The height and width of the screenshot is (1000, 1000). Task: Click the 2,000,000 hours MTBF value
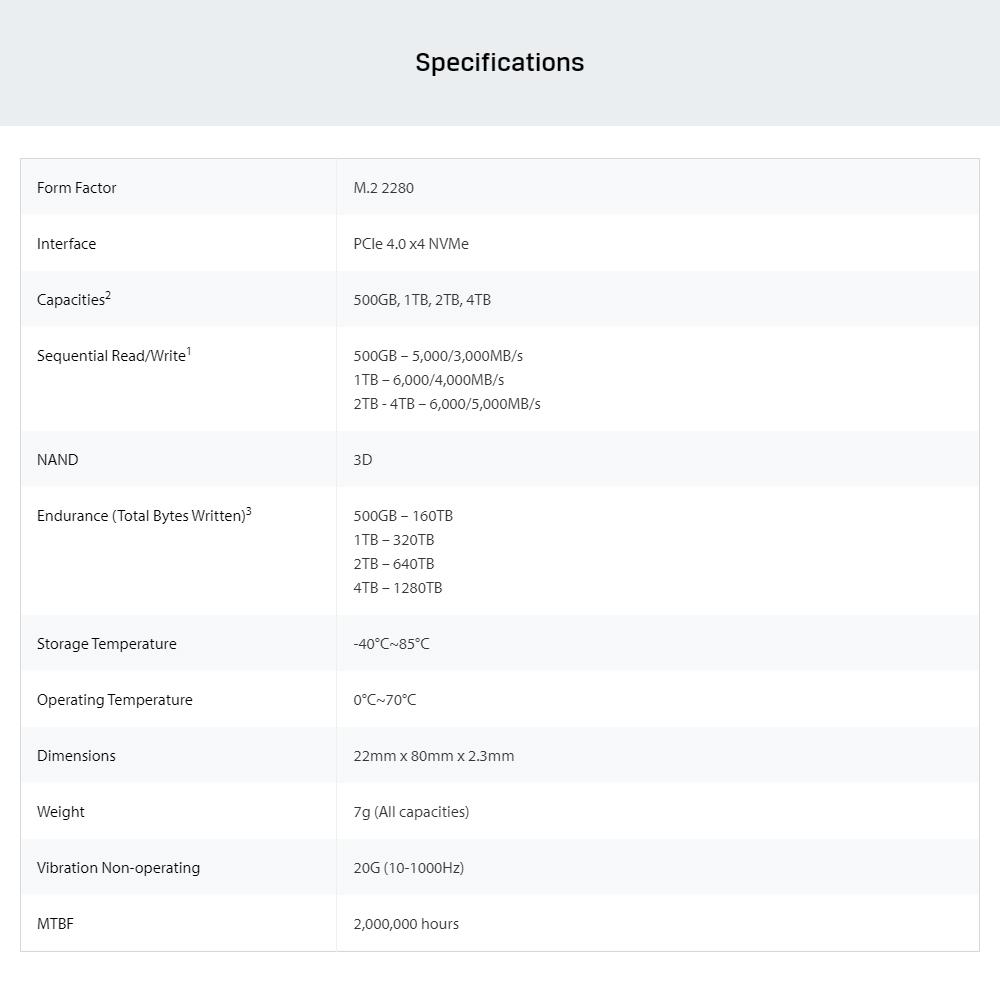[406, 924]
